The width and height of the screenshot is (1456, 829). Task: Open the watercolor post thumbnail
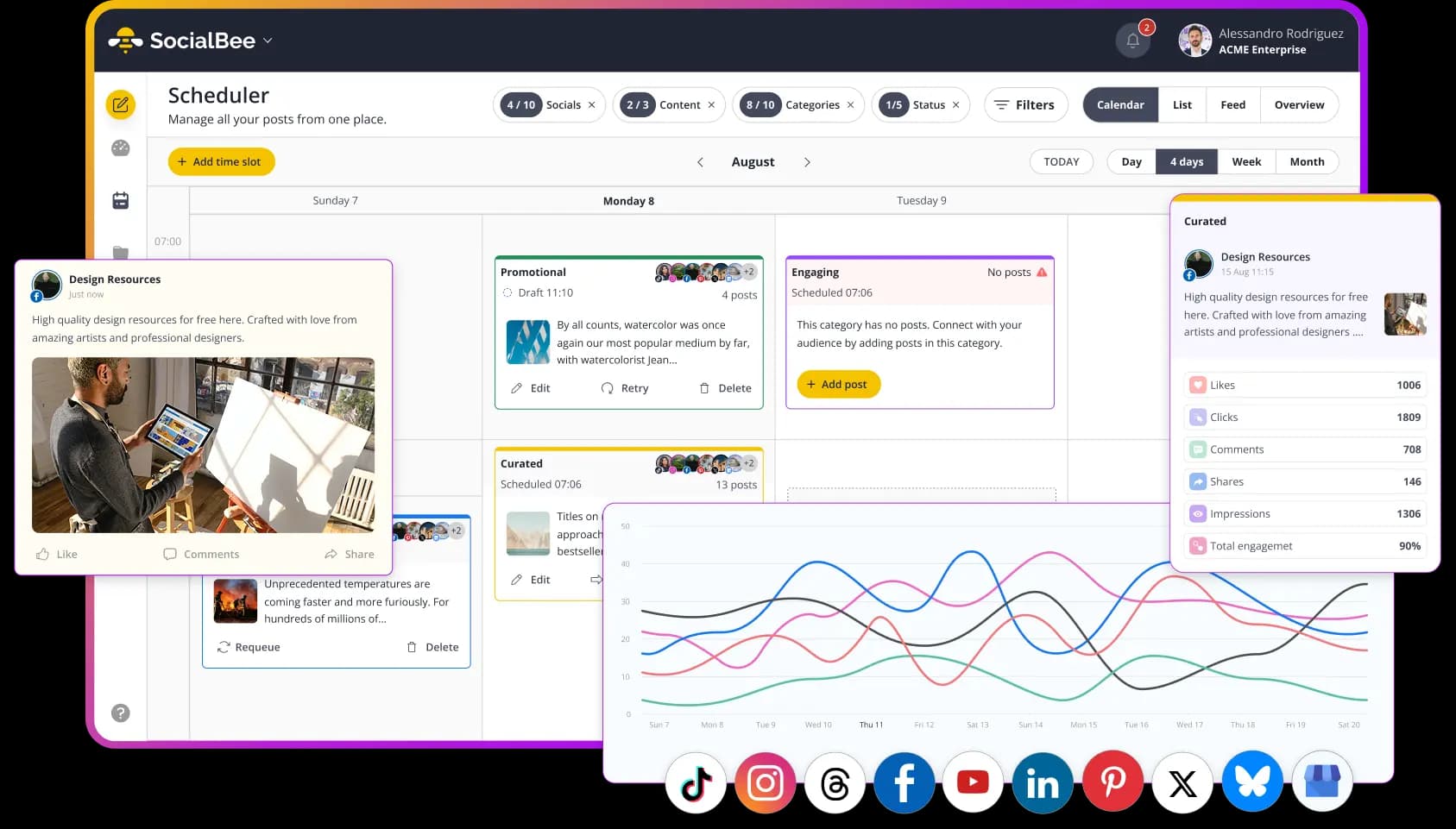tap(527, 342)
